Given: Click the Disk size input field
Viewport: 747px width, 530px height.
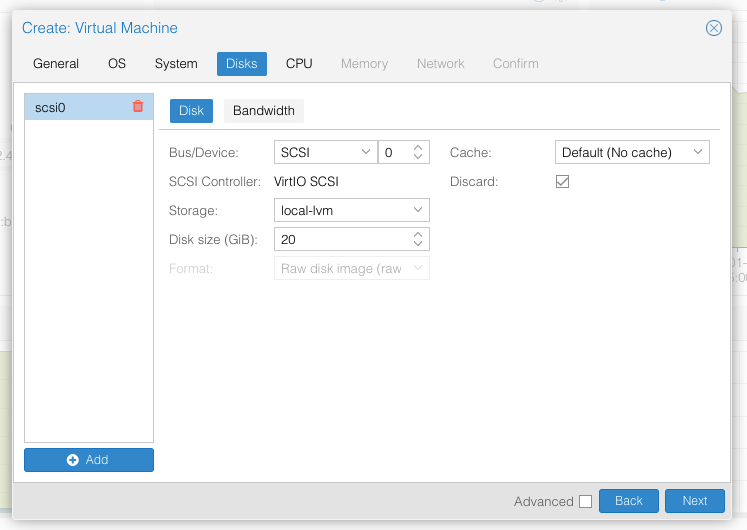Looking at the screenshot, I should [x=341, y=240].
